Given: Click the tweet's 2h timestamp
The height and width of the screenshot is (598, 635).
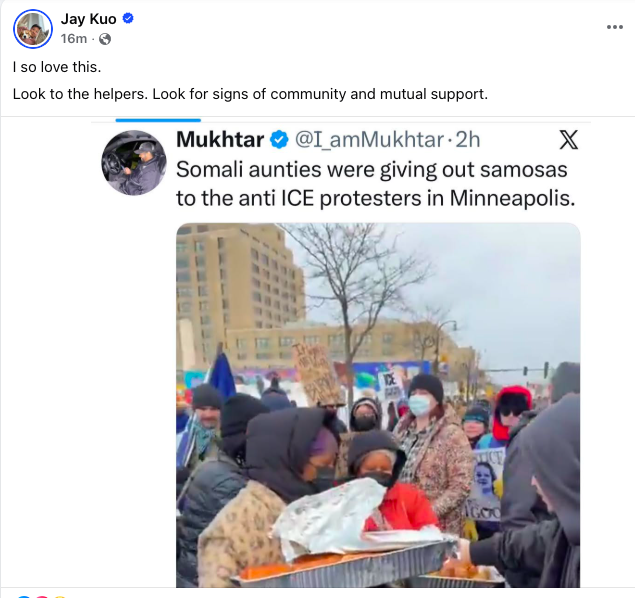Looking at the screenshot, I should [x=468, y=140].
